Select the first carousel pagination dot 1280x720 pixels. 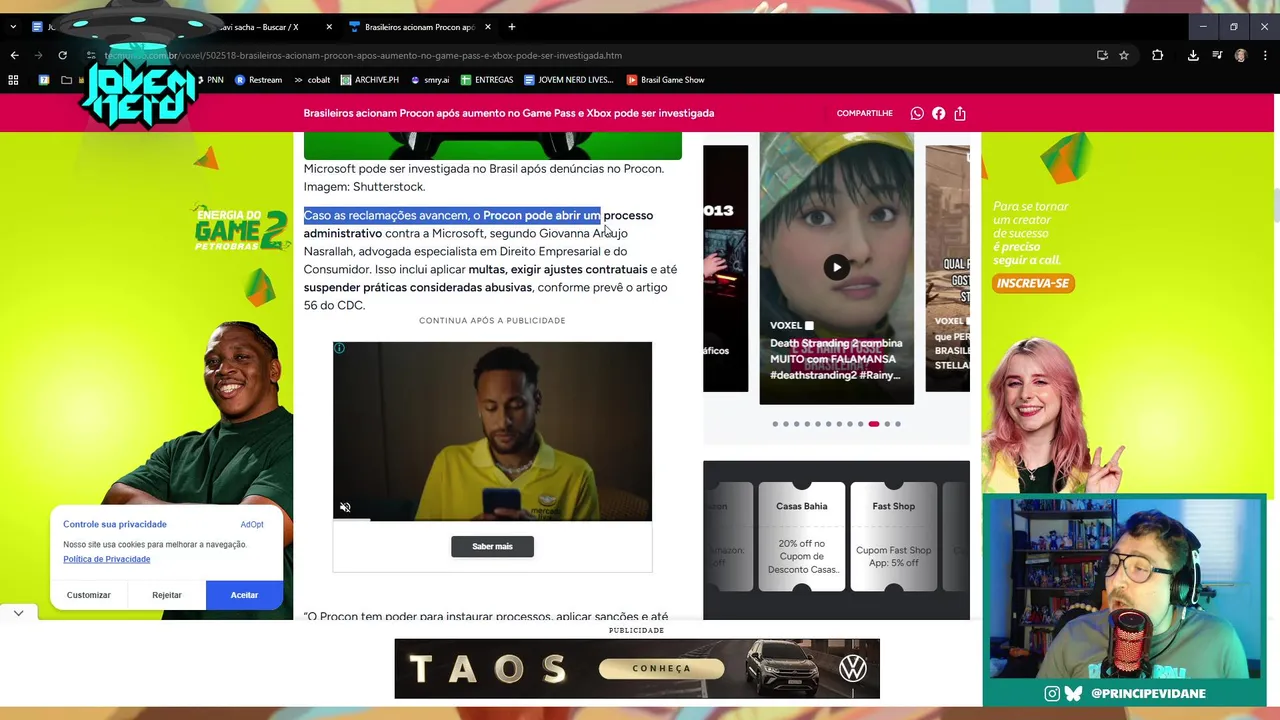tap(775, 424)
